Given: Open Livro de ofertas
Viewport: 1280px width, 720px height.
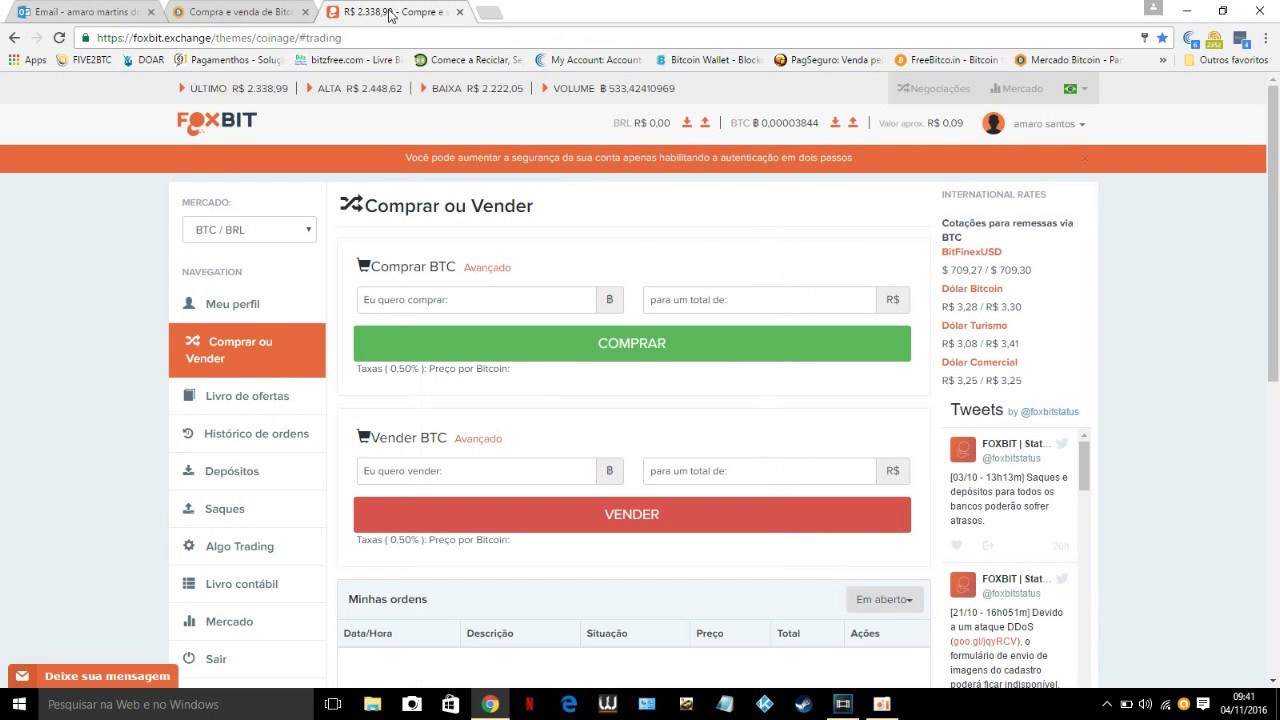Looking at the screenshot, I should click(247, 396).
